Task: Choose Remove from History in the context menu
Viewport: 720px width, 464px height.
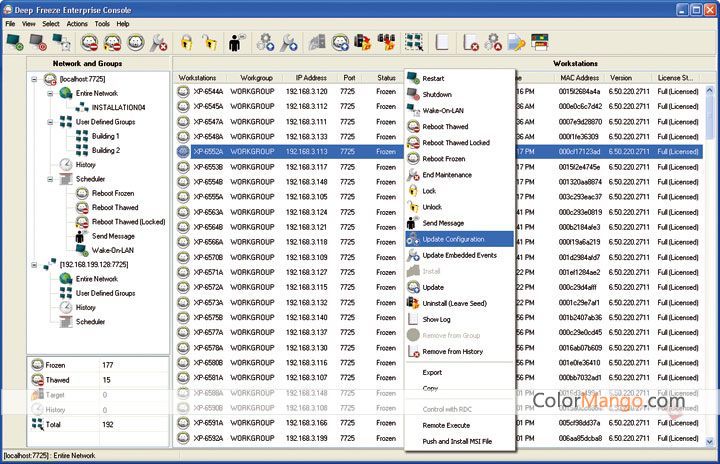Action: 459,351
